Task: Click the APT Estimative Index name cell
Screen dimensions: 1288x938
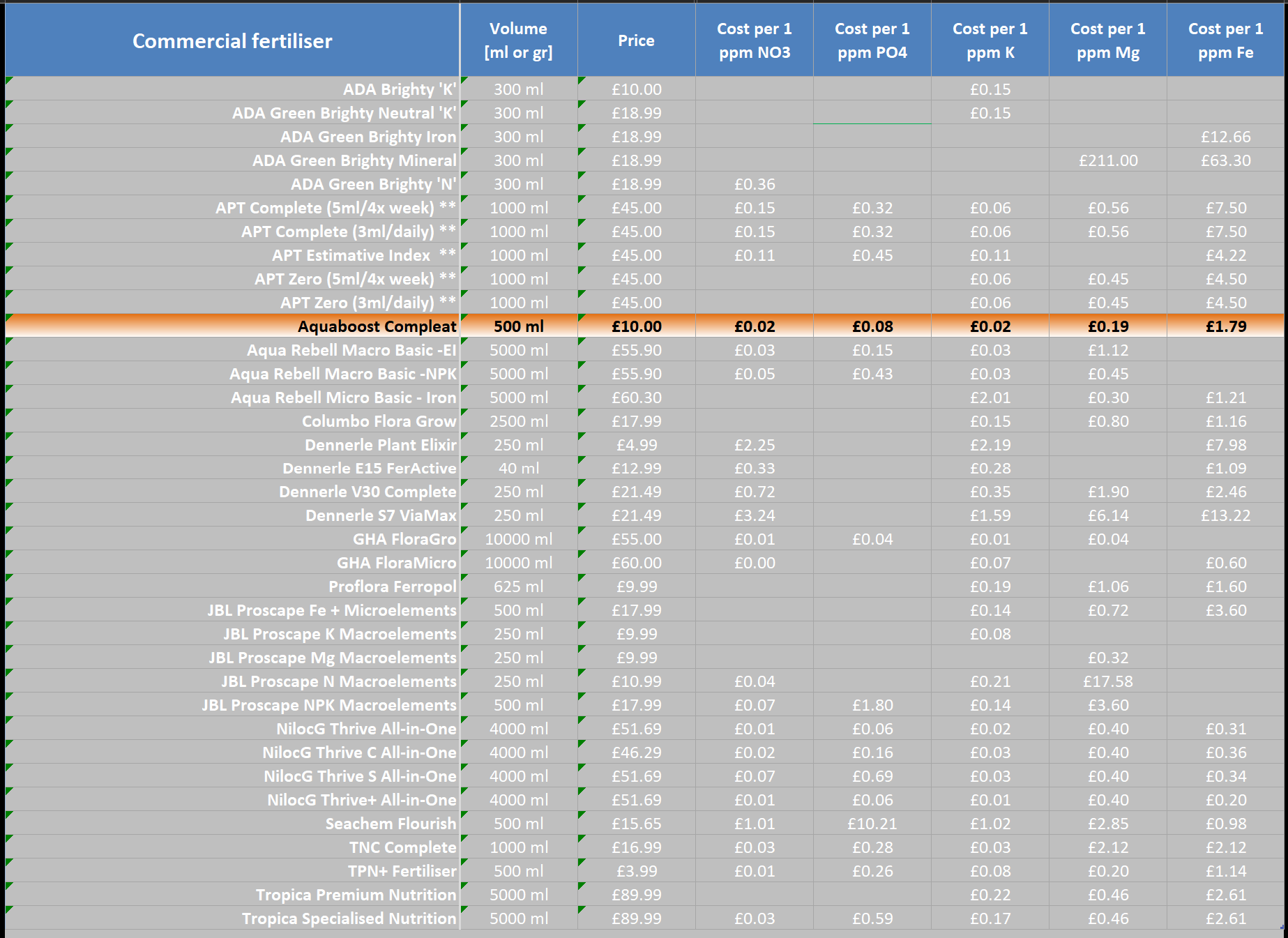Action: pos(232,255)
